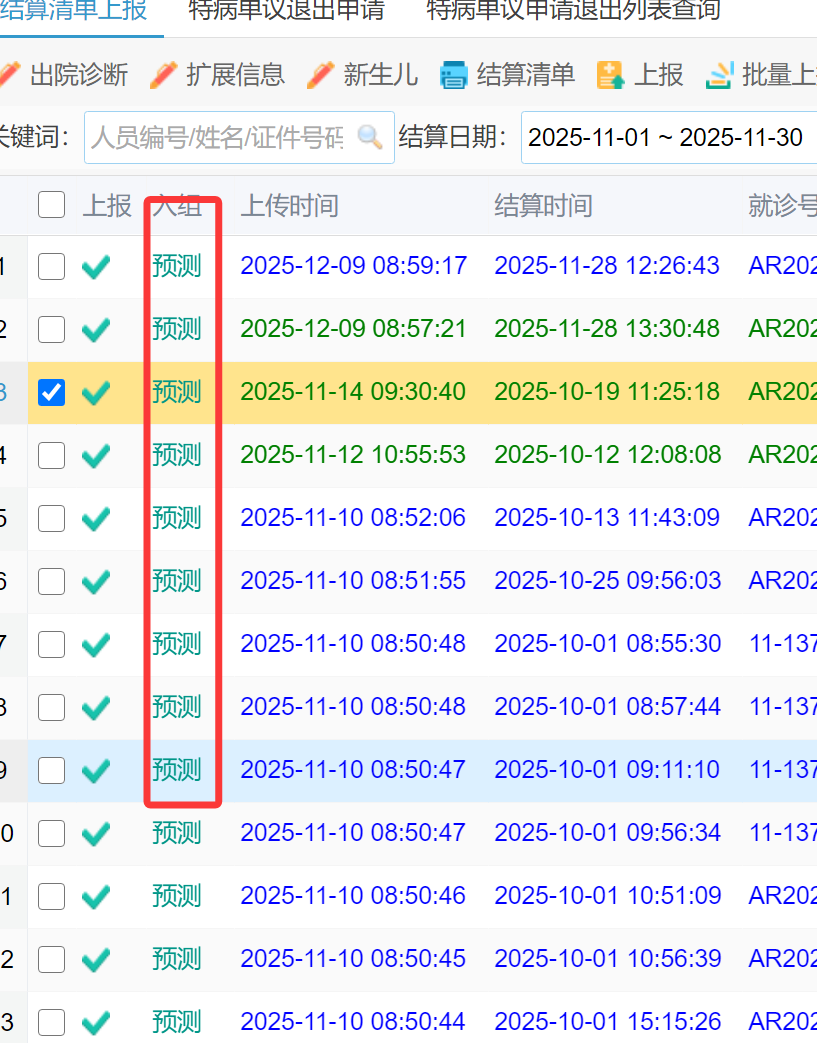This screenshot has height=1043, width=817.
Task: Click 预测 link in the first row
Action: coord(177,266)
